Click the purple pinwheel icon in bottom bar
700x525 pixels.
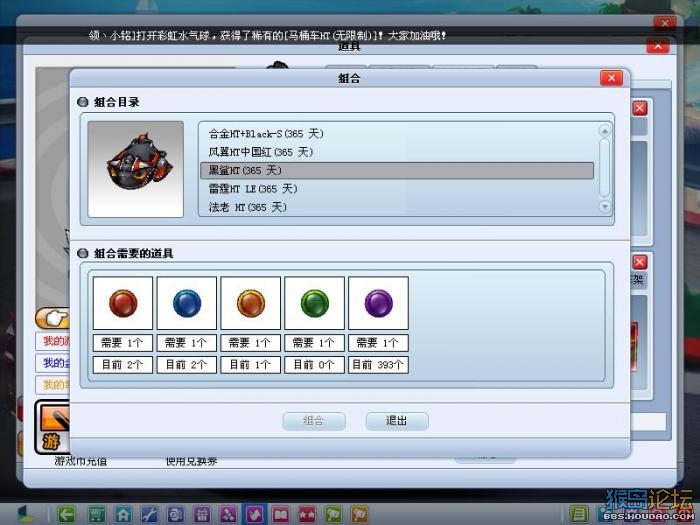click(228, 514)
